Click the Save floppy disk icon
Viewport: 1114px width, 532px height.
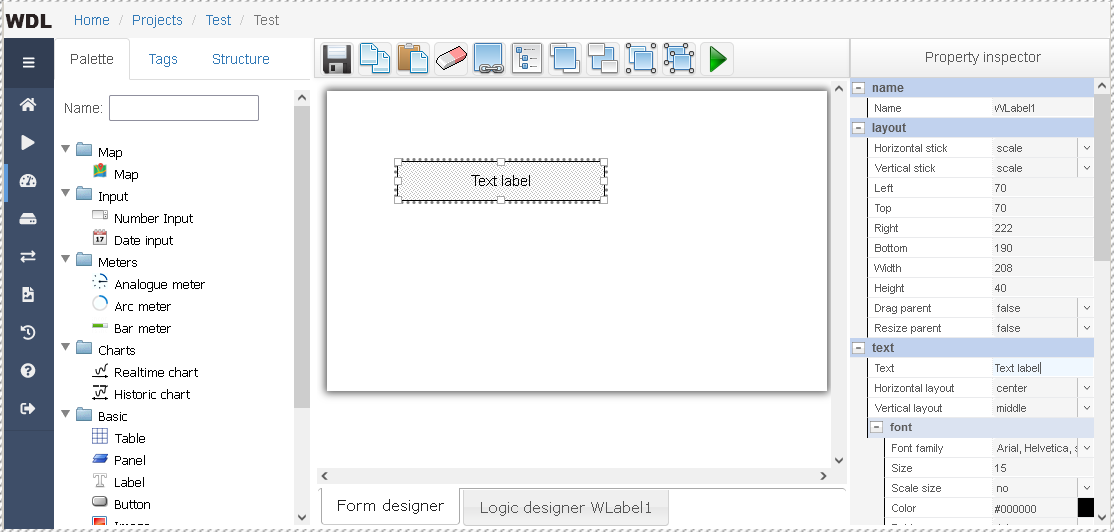click(337, 58)
